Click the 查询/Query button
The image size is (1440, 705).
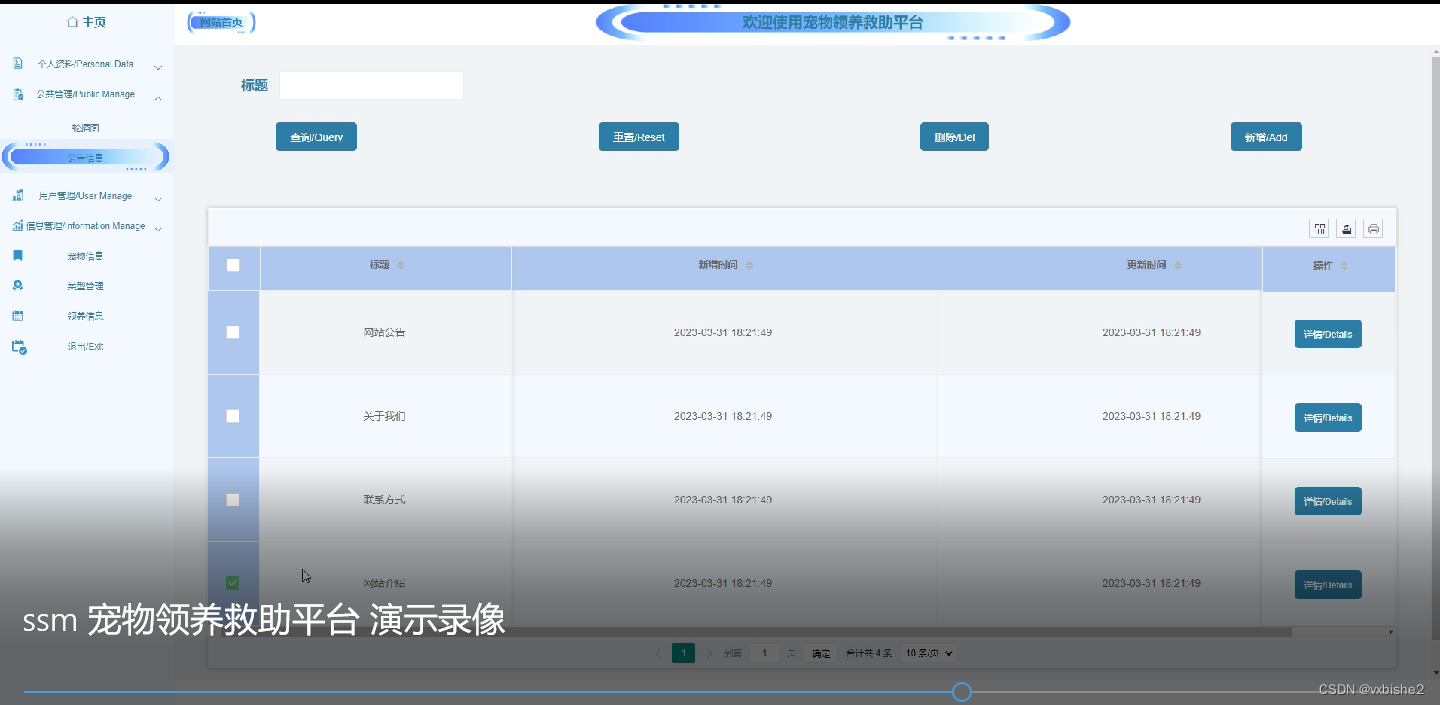pos(316,137)
